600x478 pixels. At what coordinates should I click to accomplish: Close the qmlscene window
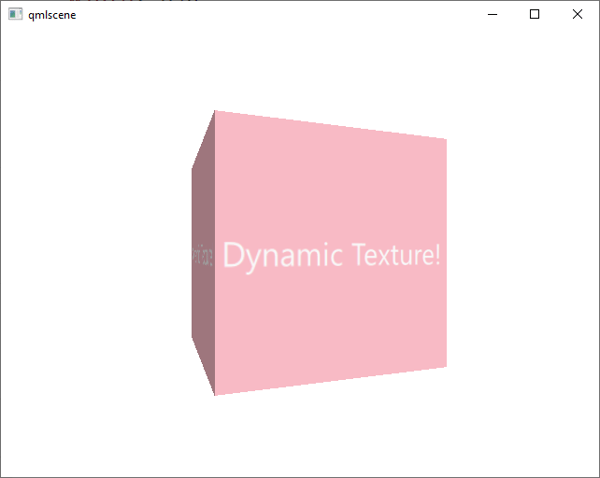[578, 14]
